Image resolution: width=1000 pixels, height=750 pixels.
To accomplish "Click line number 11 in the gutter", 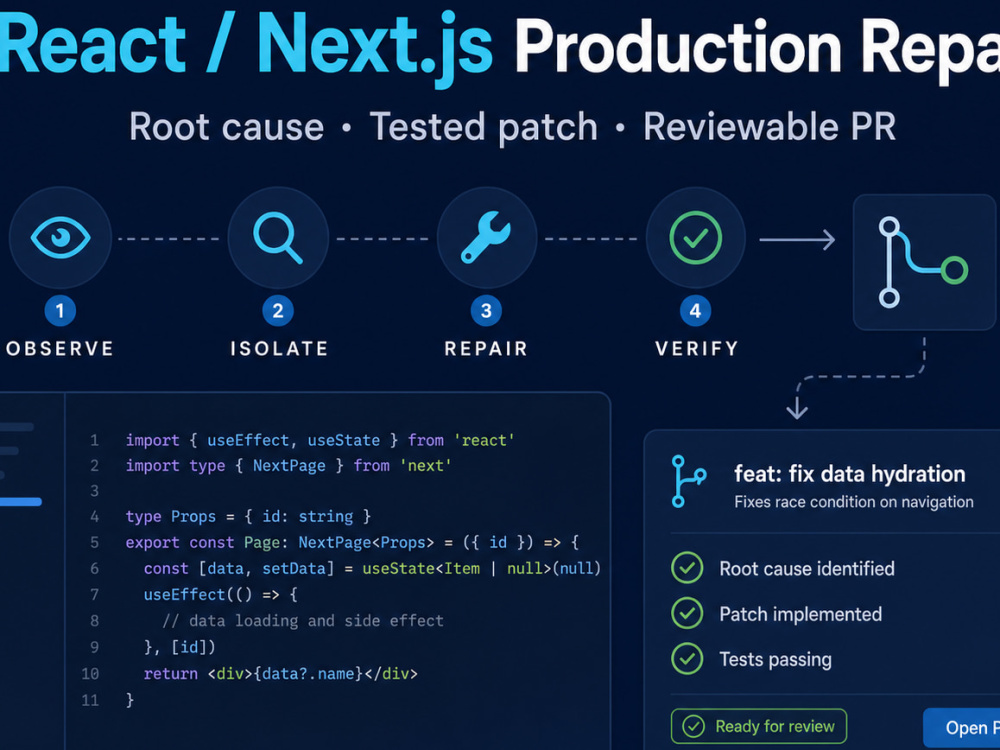I will click(90, 700).
